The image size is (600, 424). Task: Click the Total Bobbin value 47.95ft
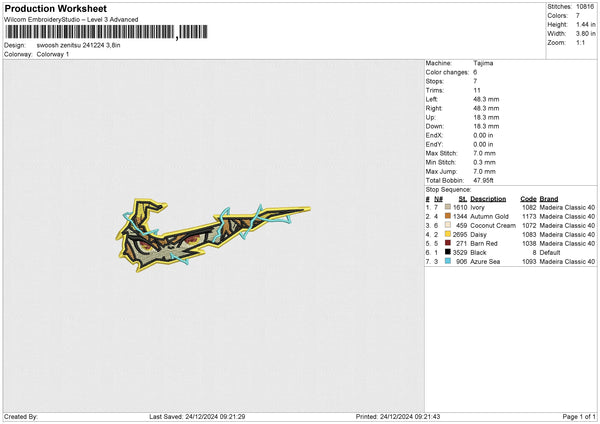(483, 180)
